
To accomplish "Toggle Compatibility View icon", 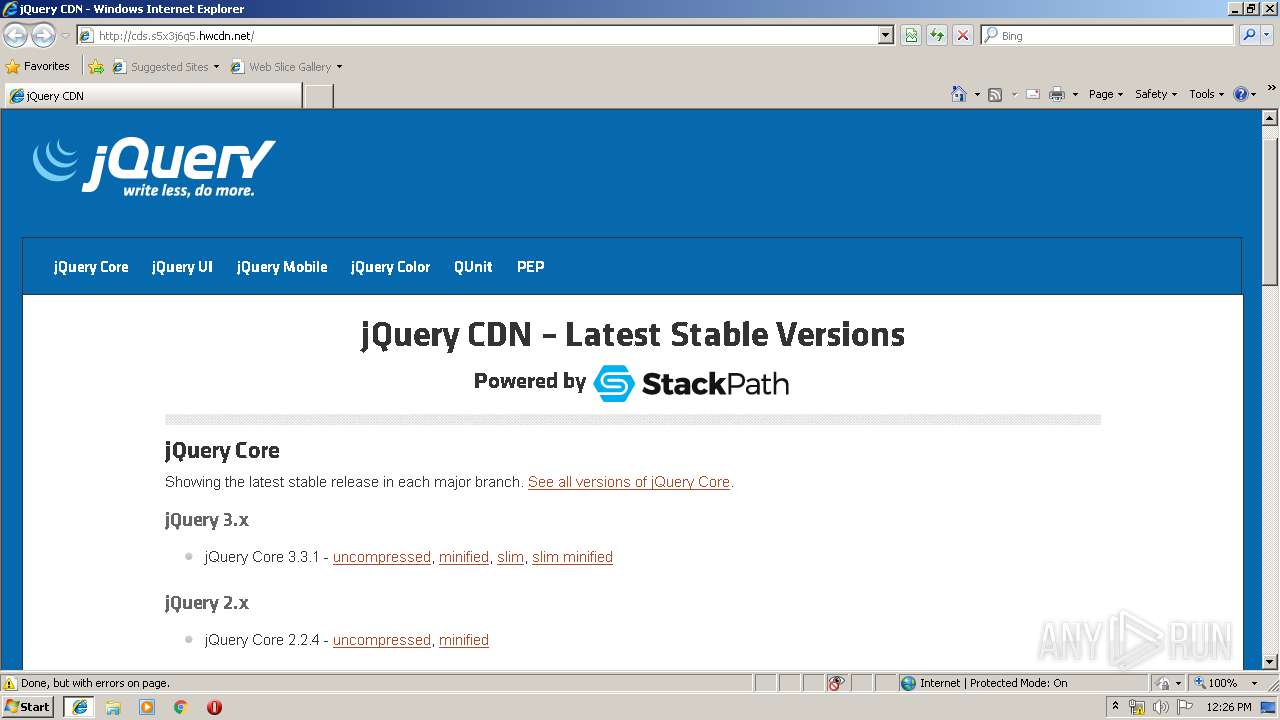I will point(911,36).
